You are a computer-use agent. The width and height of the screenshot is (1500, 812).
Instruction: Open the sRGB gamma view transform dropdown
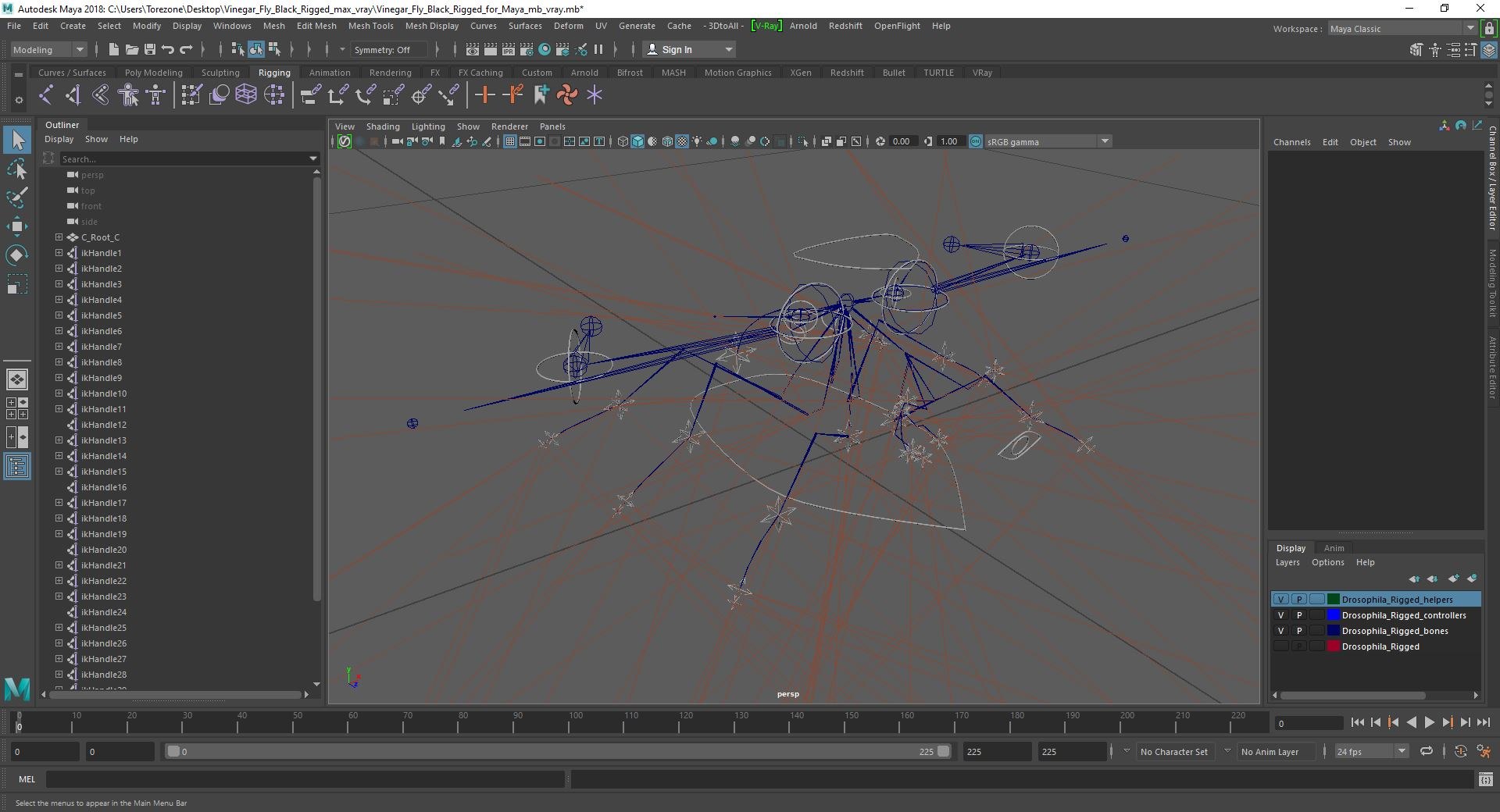[x=1048, y=141]
